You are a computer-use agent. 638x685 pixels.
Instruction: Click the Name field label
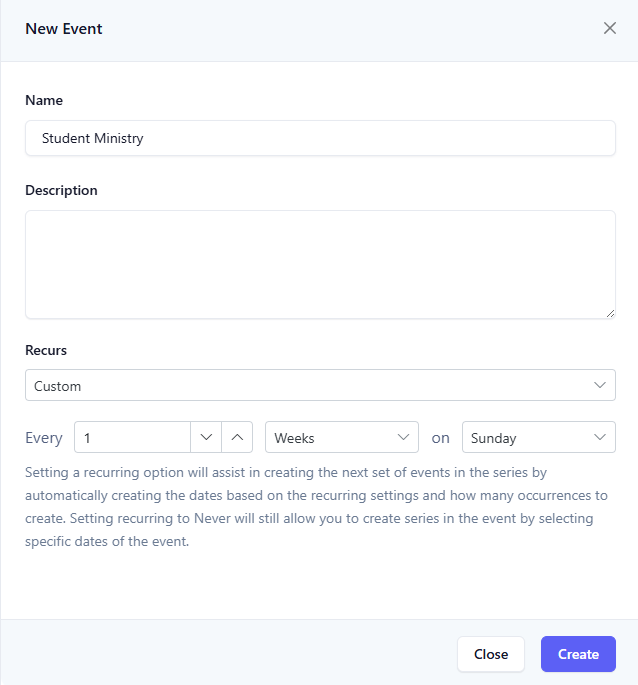click(x=44, y=100)
